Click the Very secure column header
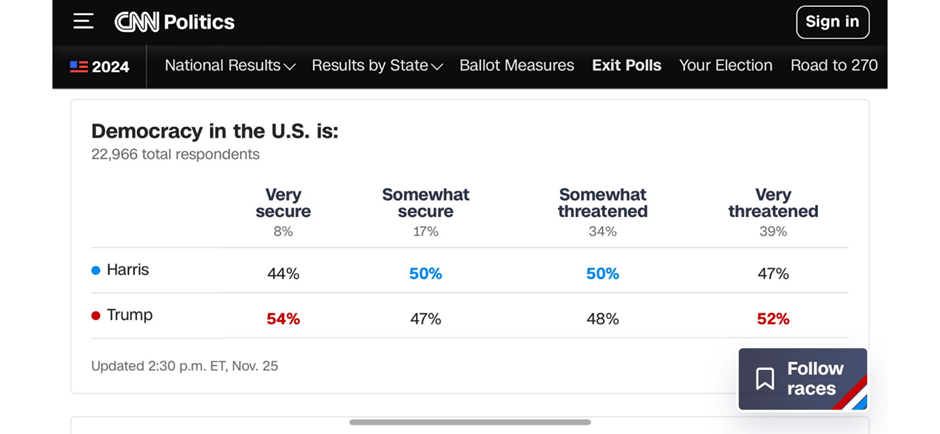The height and width of the screenshot is (434, 940). pyautogui.click(x=283, y=203)
